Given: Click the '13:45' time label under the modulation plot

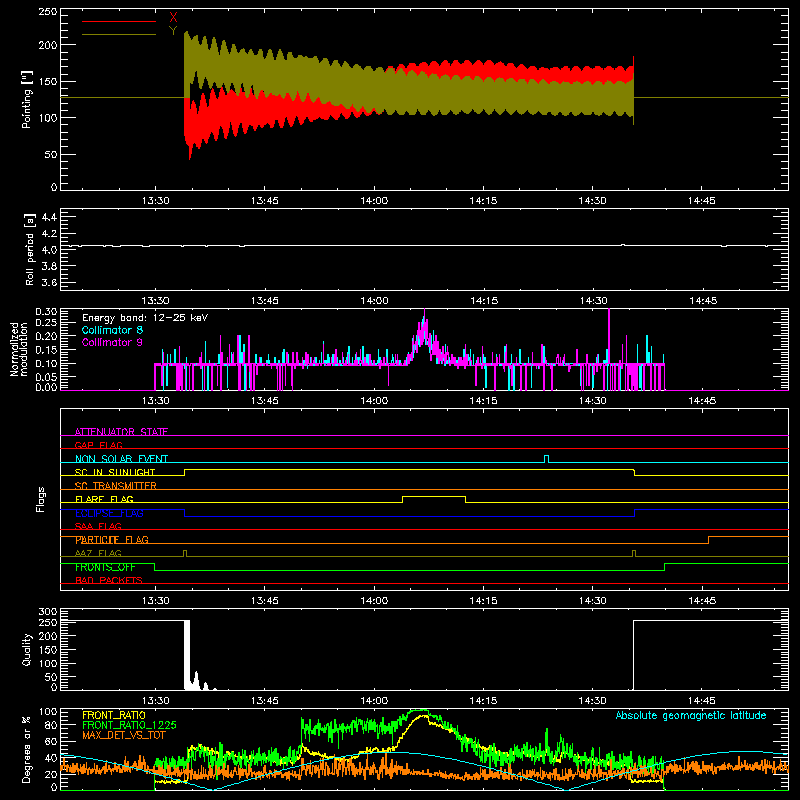Looking at the screenshot, I should pyautogui.click(x=265, y=401).
